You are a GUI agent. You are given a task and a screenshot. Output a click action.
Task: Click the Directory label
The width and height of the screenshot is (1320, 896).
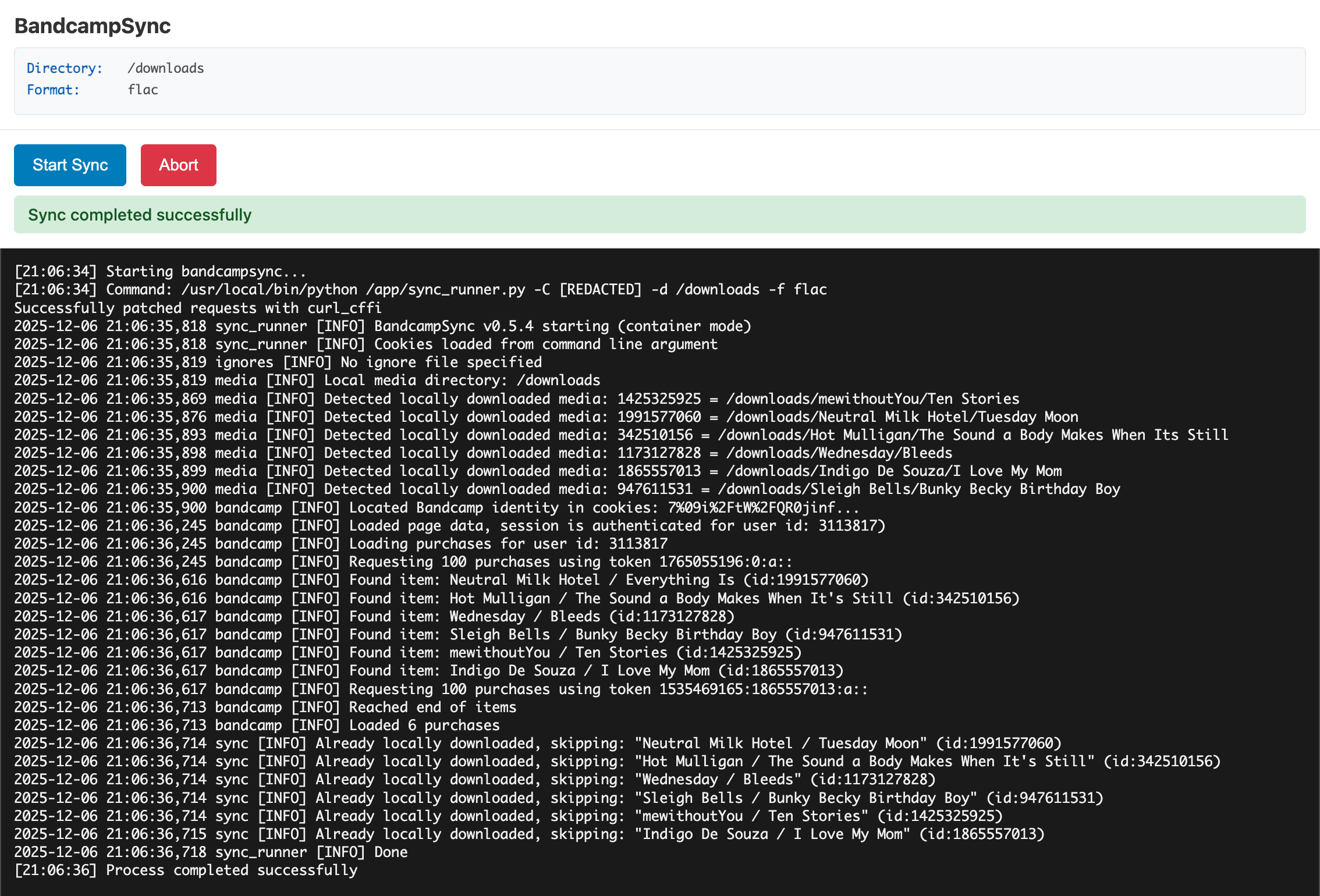(64, 68)
